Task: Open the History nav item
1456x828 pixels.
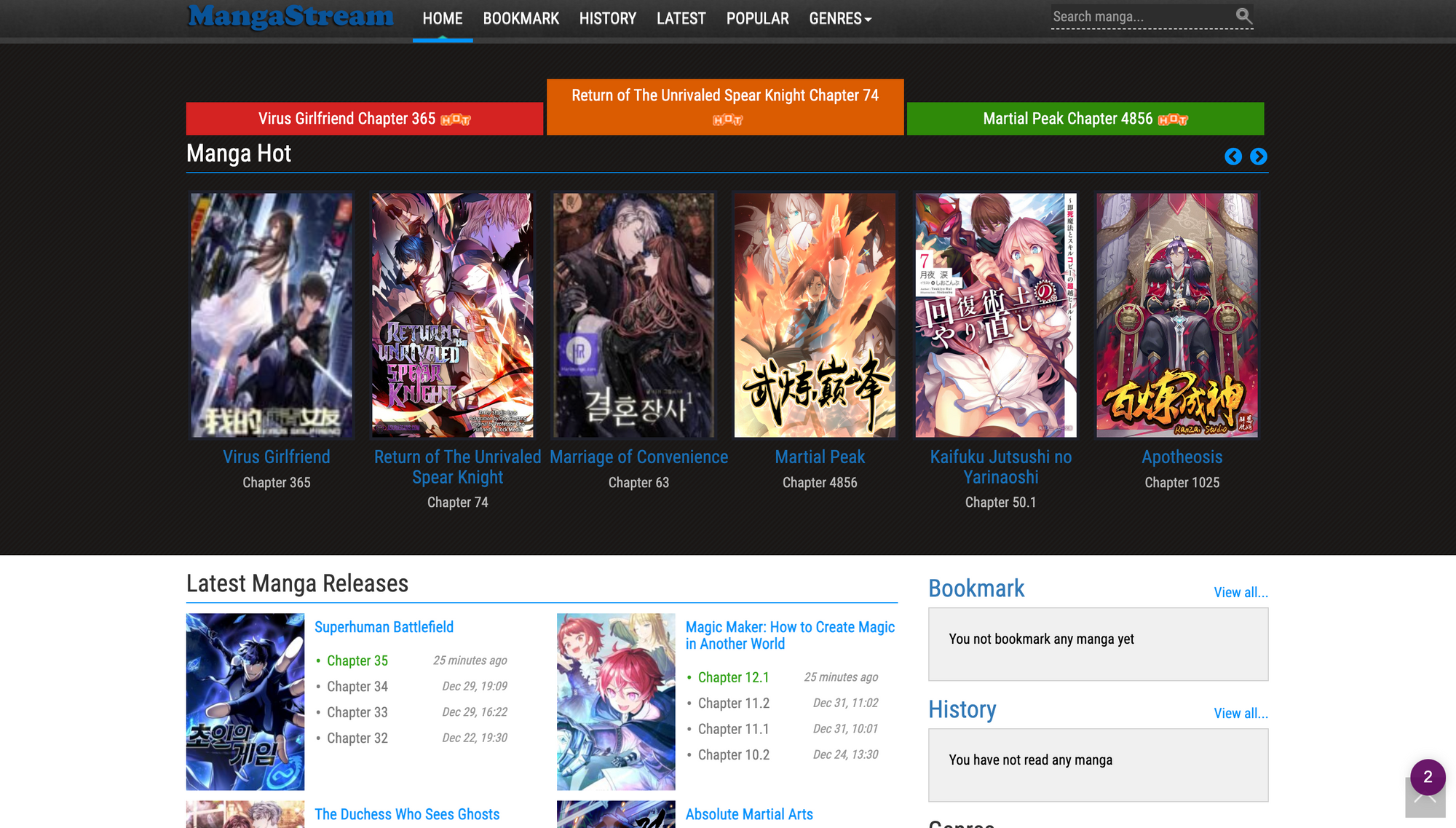Action: [608, 19]
